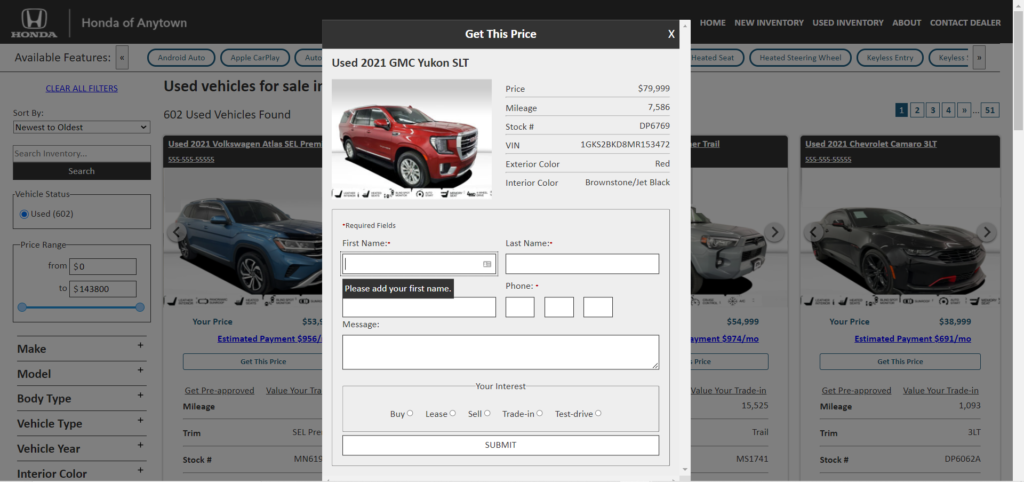Edit the price range 'from' field

point(103,266)
